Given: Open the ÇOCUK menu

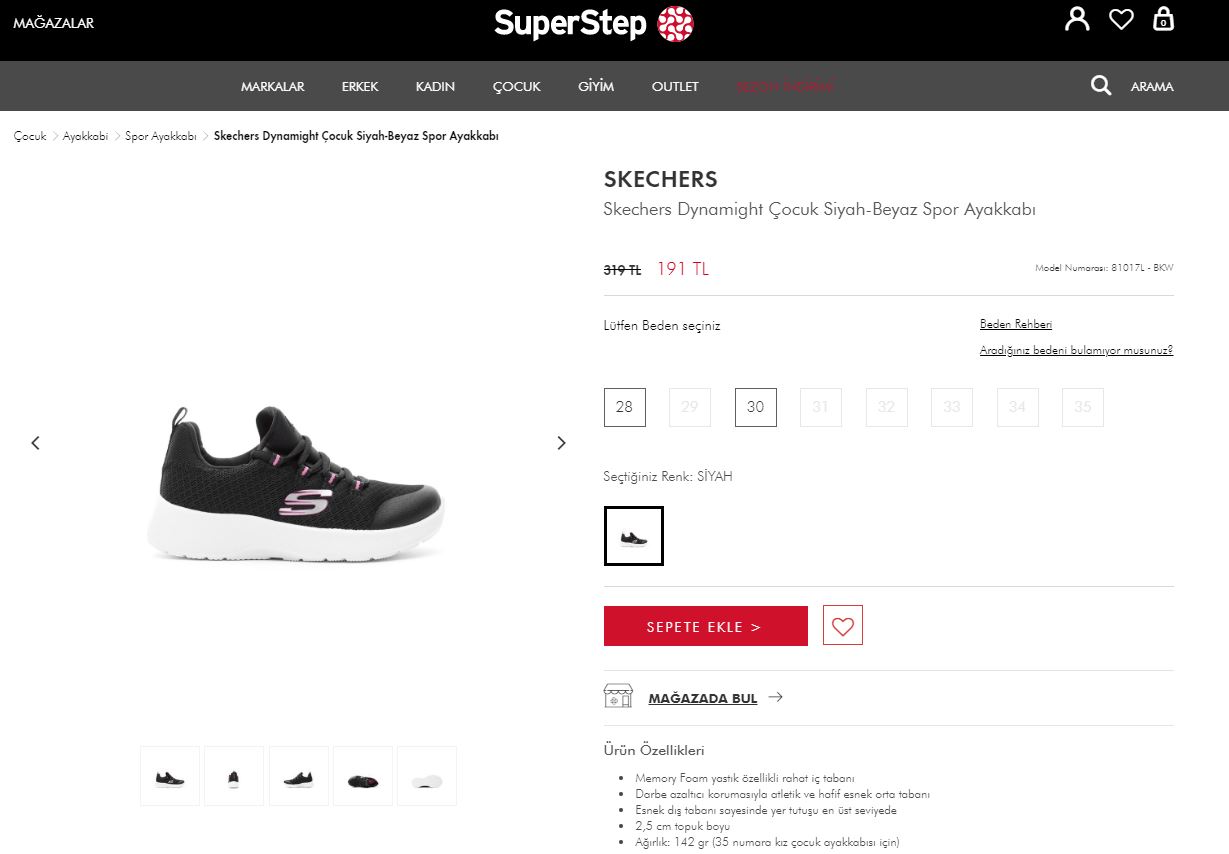Looking at the screenshot, I should 516,87.
